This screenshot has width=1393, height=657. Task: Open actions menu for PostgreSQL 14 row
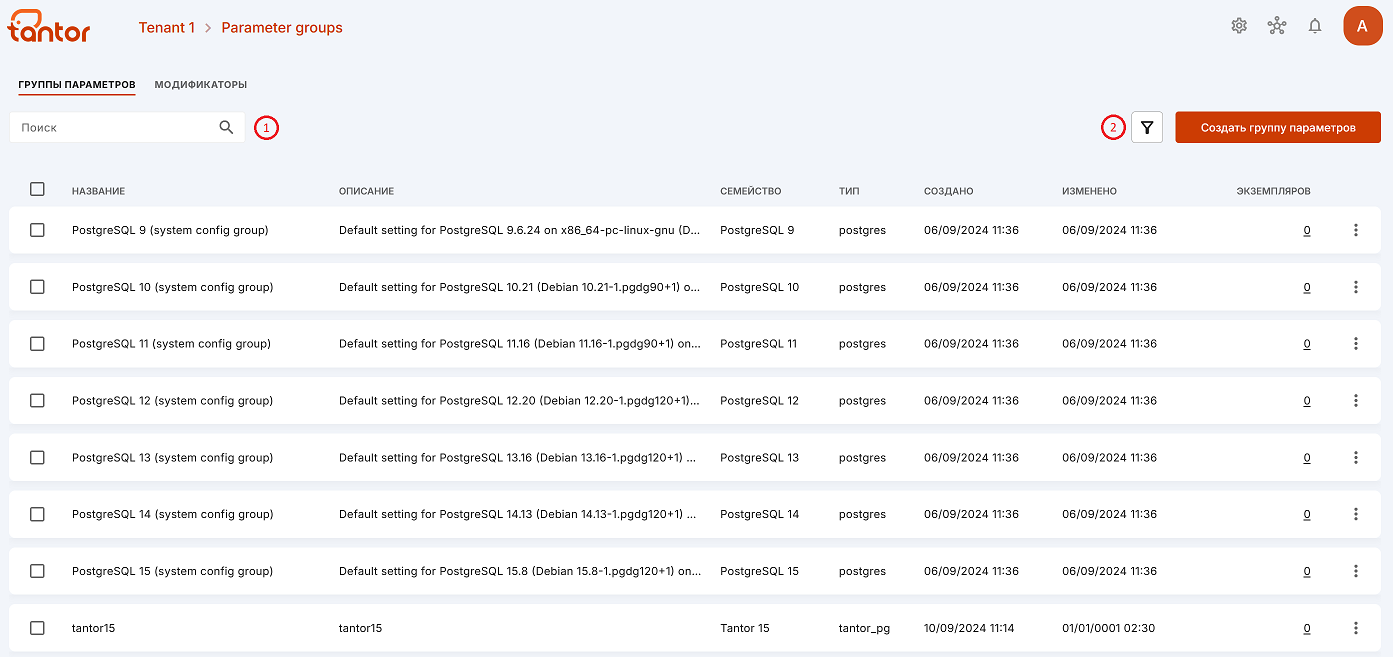click(1356, 514)
